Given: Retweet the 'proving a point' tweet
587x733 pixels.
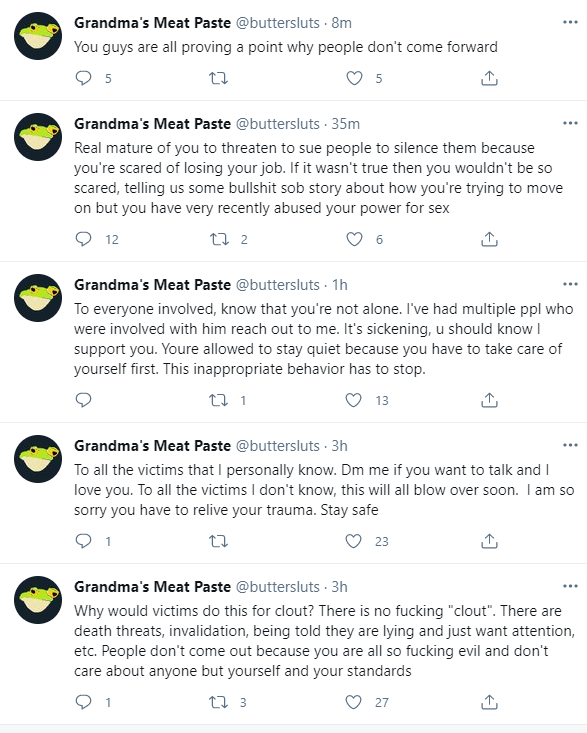Looking at the screenshot, I should pos(218,78).
